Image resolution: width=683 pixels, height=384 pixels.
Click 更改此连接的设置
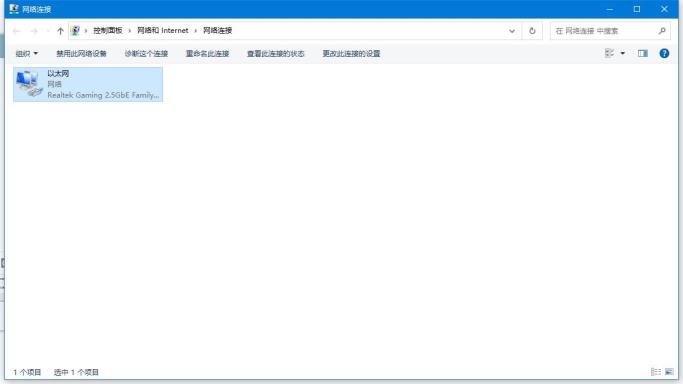click(x=351, y=54)
